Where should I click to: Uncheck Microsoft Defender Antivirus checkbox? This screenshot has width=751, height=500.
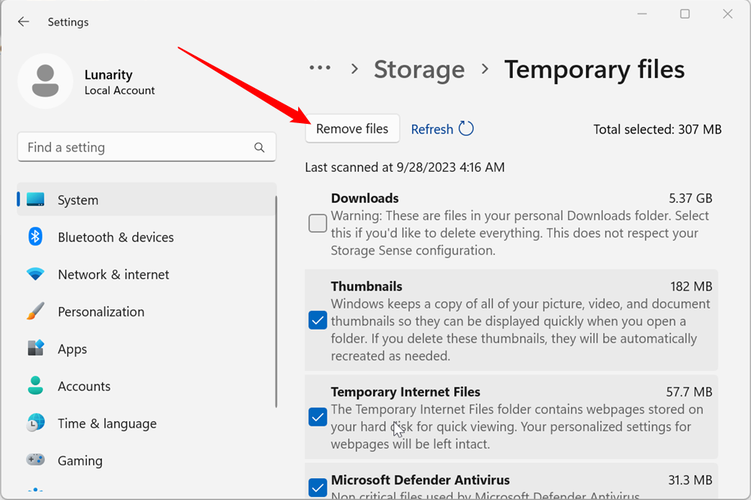tap(317, 487)
